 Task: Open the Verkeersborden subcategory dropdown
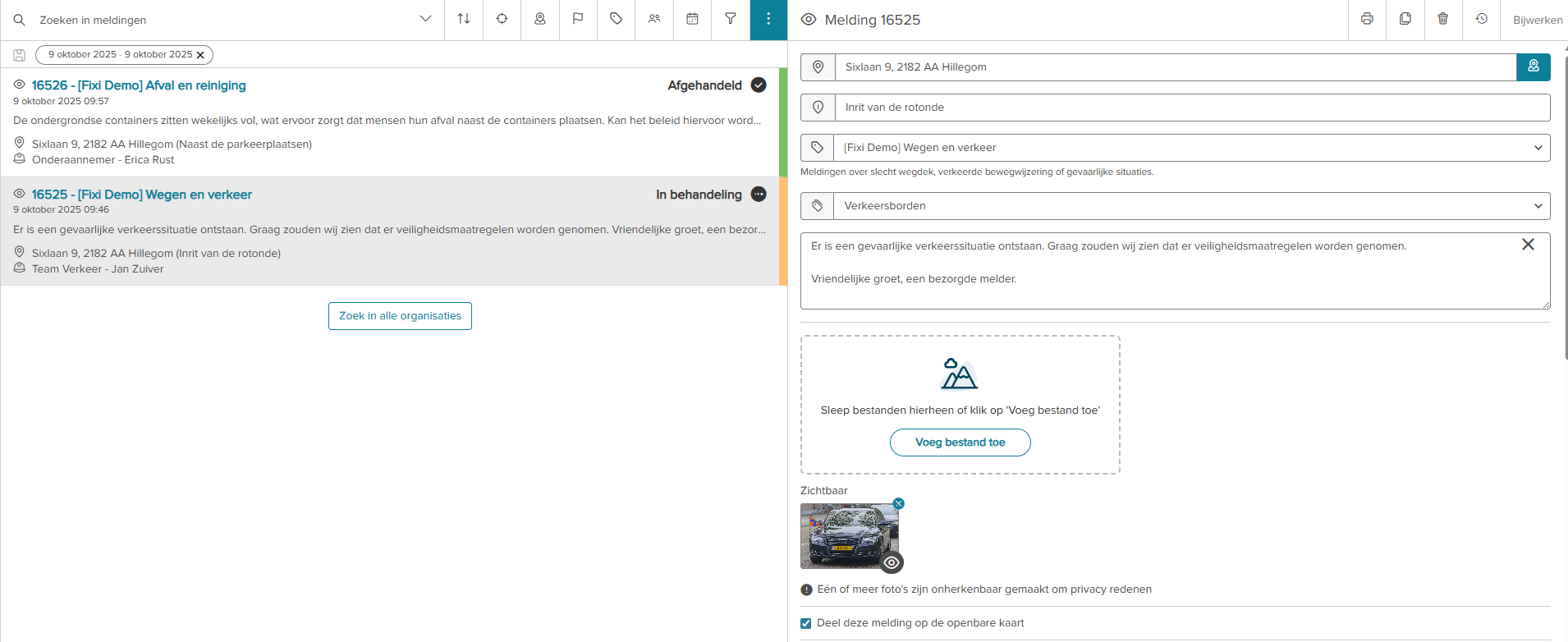(1191, 206)
